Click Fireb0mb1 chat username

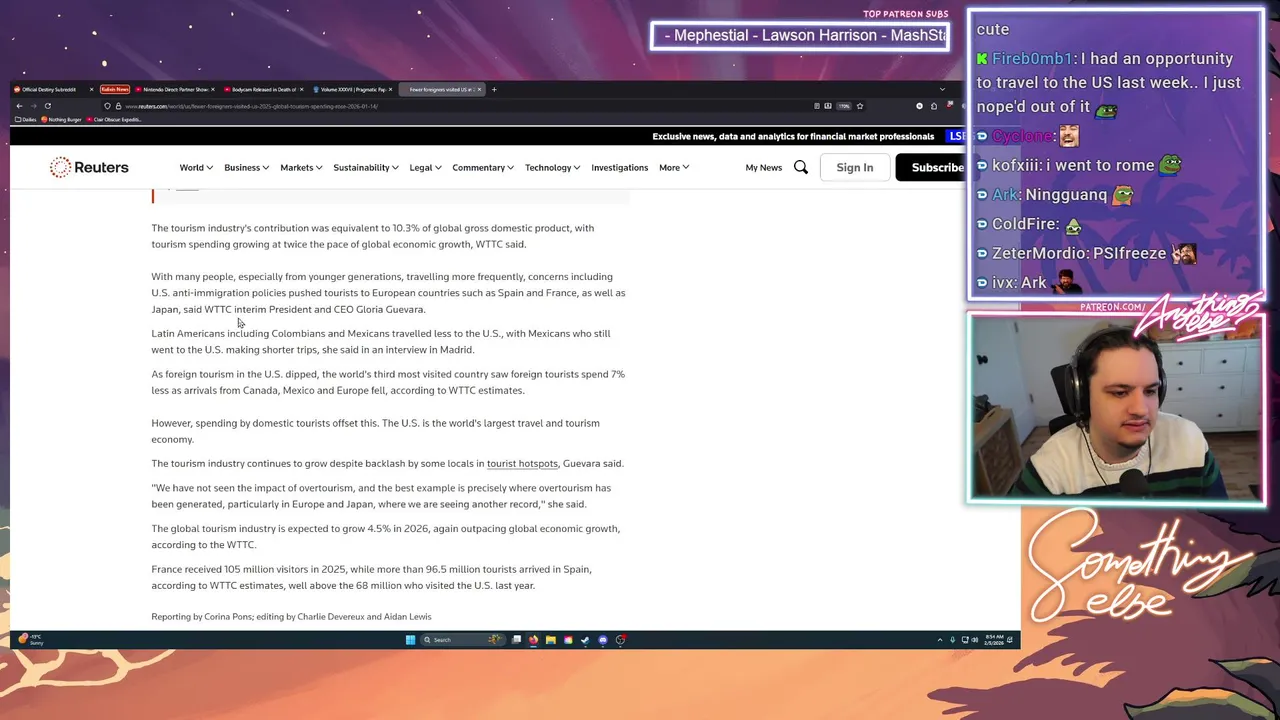[x=1031, y=59]
